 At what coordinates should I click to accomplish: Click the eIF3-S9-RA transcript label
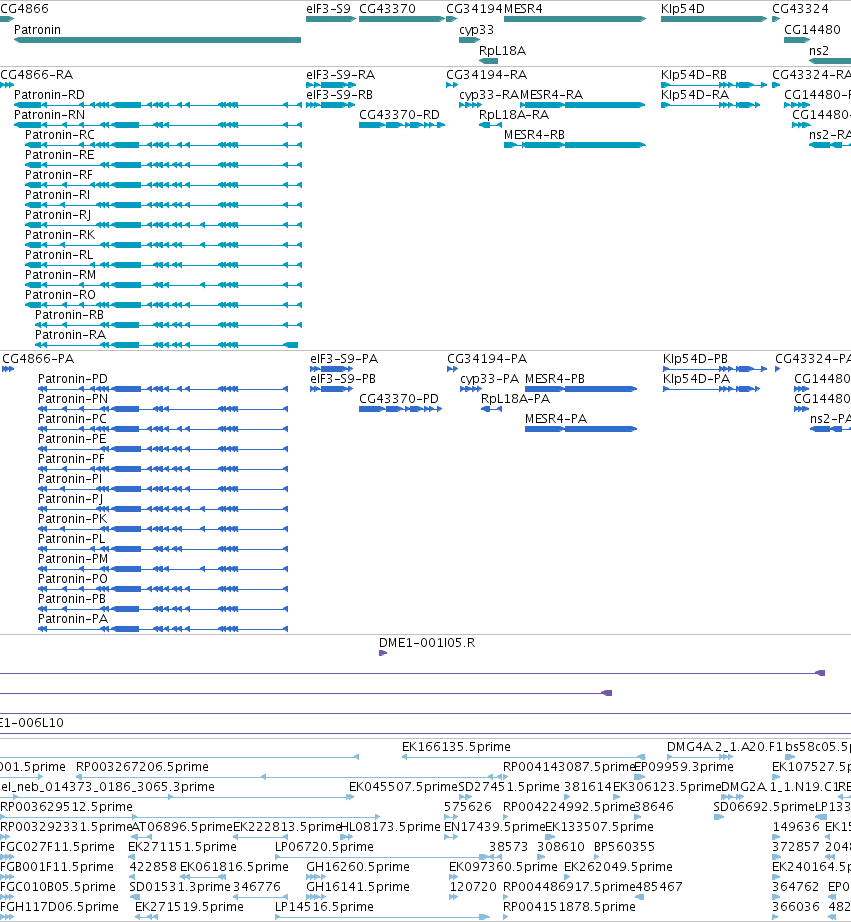[341, 75]
